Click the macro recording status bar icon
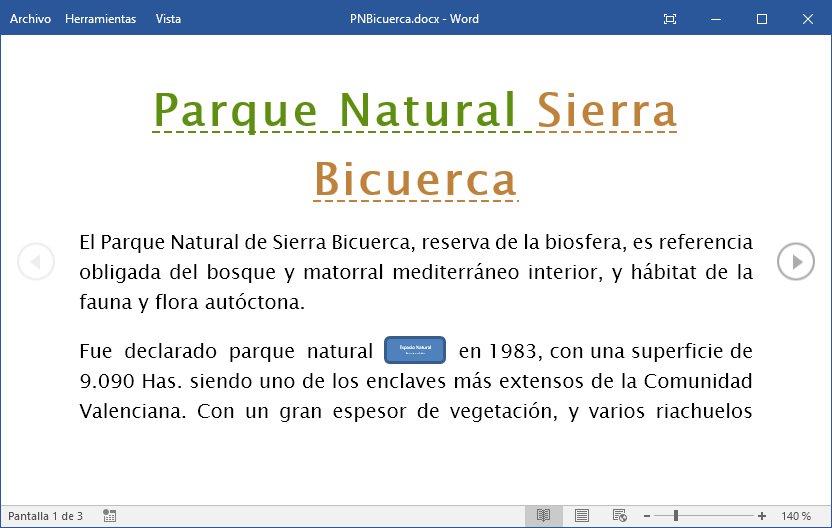Viewport: 832px width, 528px height. 110,516
